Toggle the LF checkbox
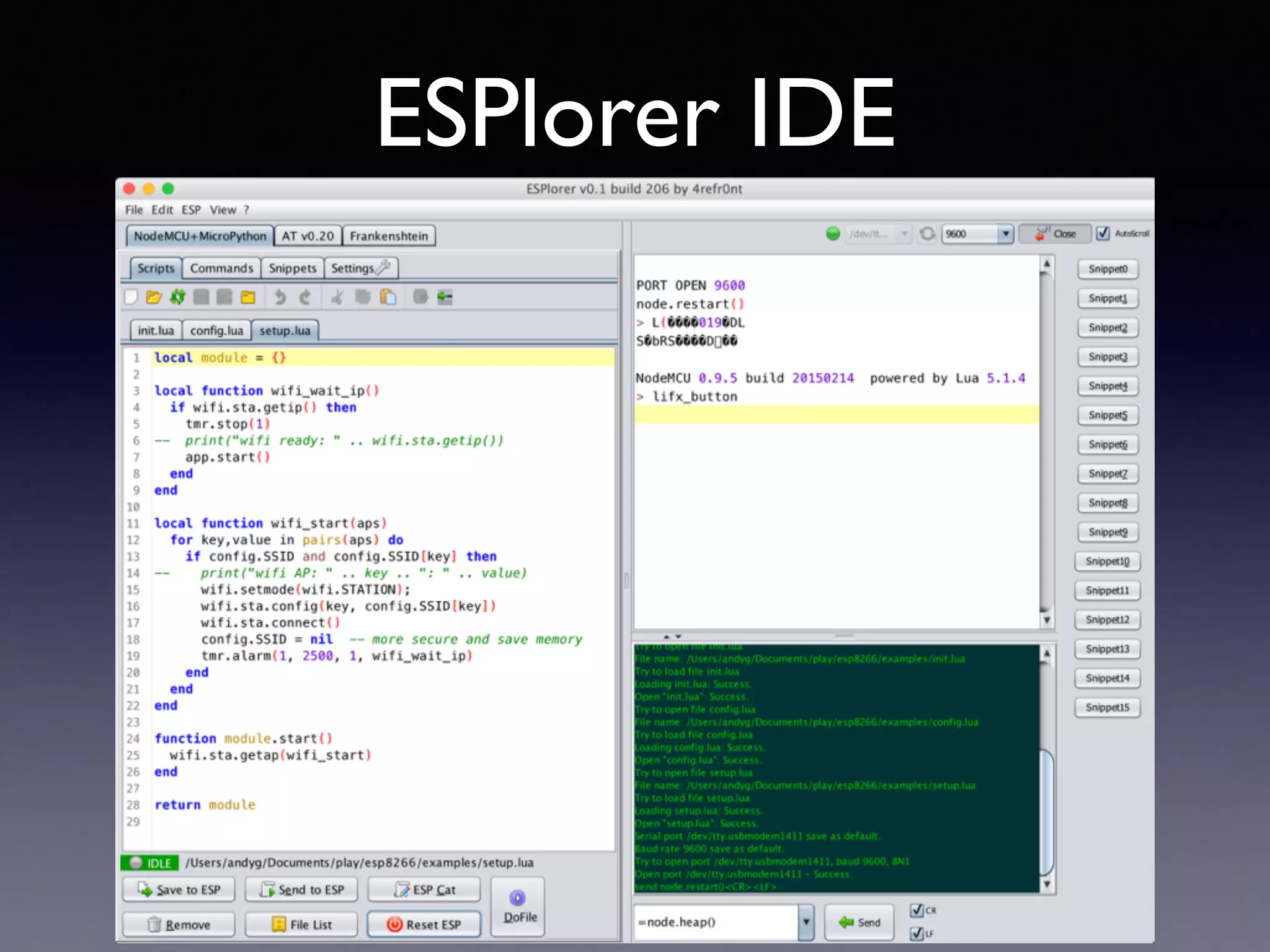The height and width of the screenshot is (952, 1270). pyautogui.click(x=917, y=933)
